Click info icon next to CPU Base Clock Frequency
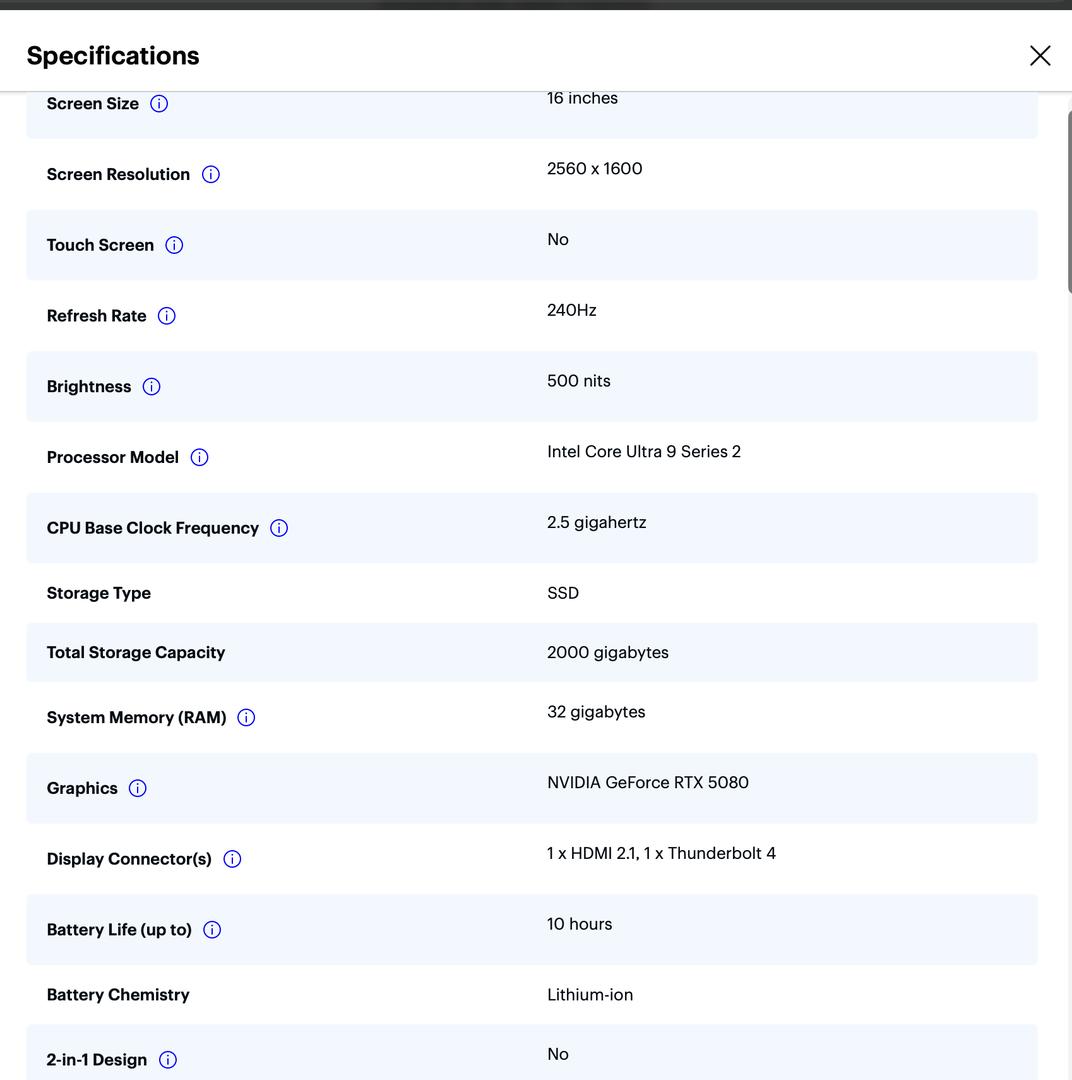This screenshot has width=1072, height=1080. 279,528
